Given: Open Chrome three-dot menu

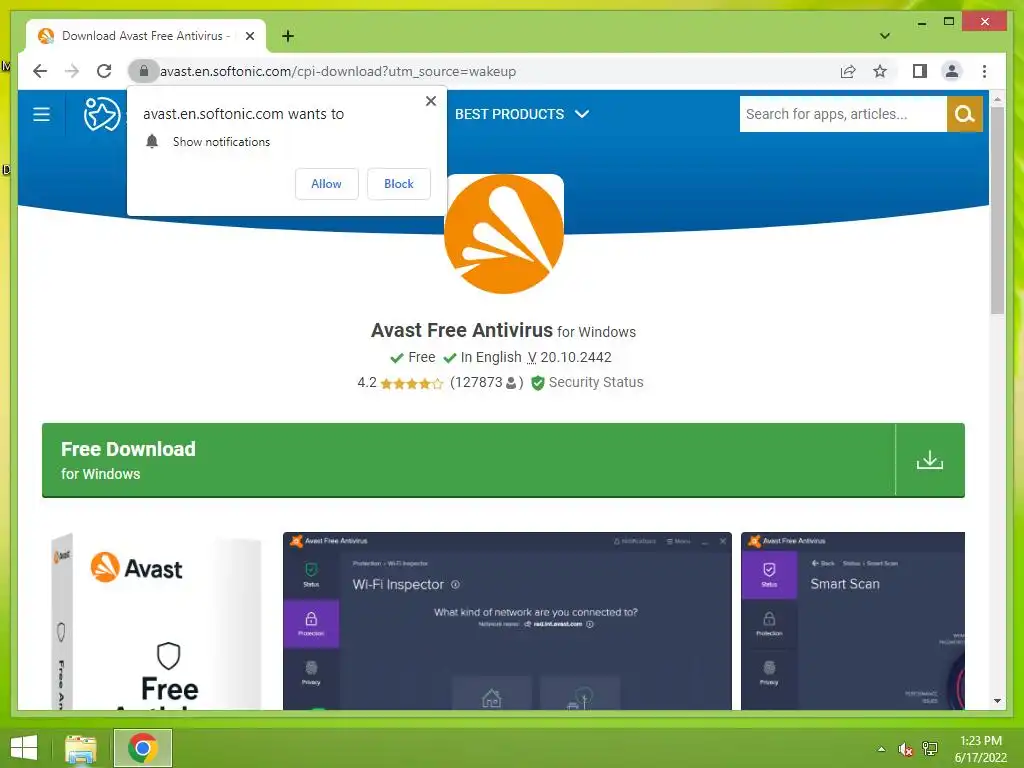Looking at the screenshot, I should [984, 71].
